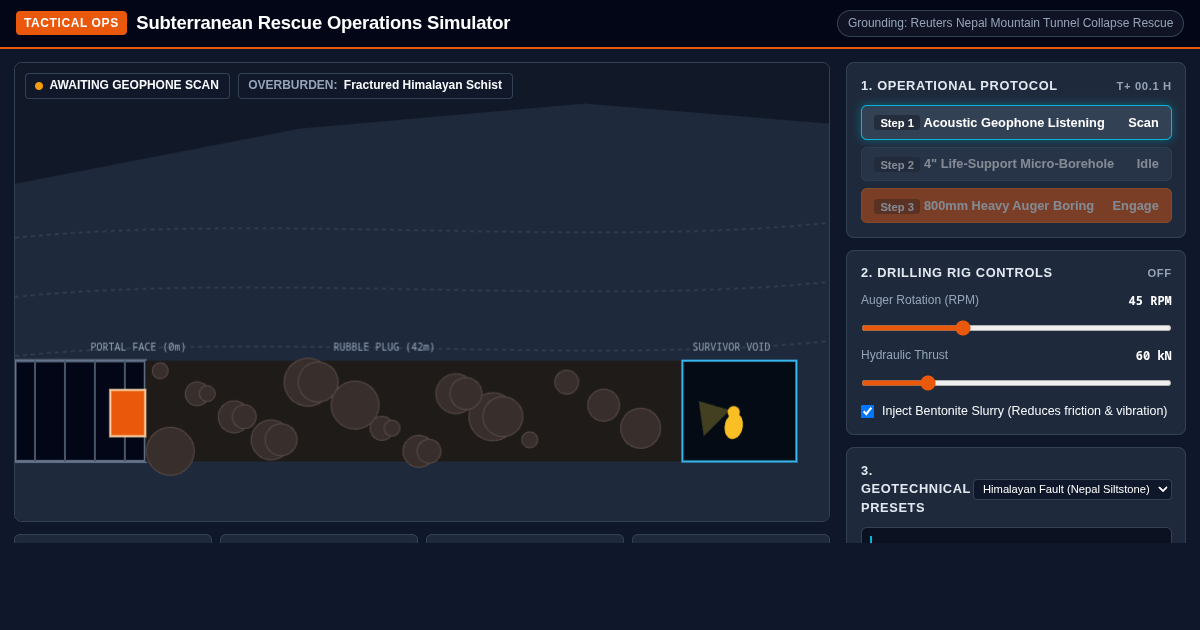The width and height of the screenshot is (1200, 630).
Task: Click the Auger Rotation (RPM) label
Action: point(920,300)
